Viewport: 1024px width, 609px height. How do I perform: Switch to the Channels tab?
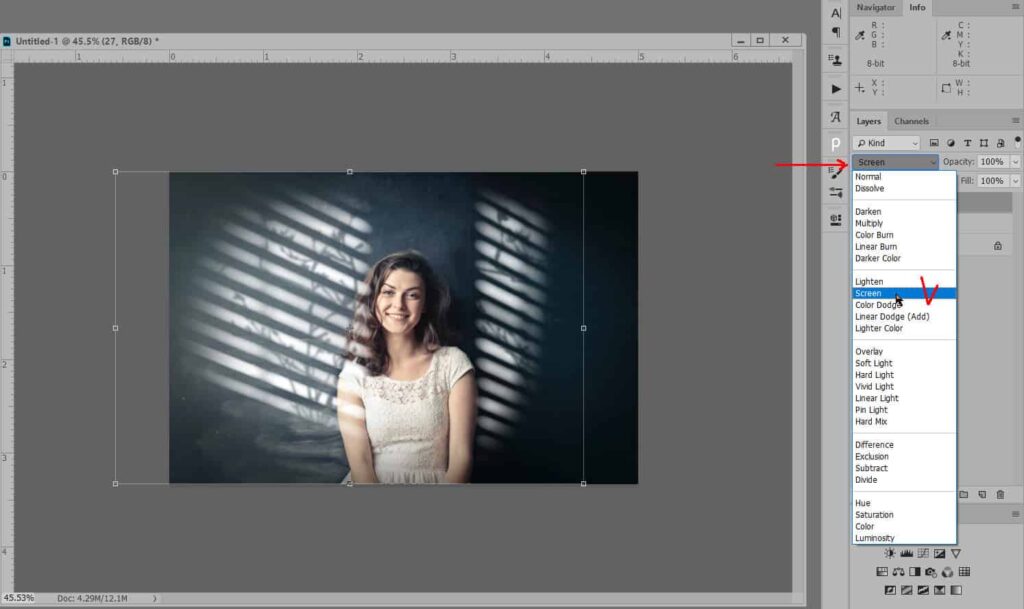(911, 121)
